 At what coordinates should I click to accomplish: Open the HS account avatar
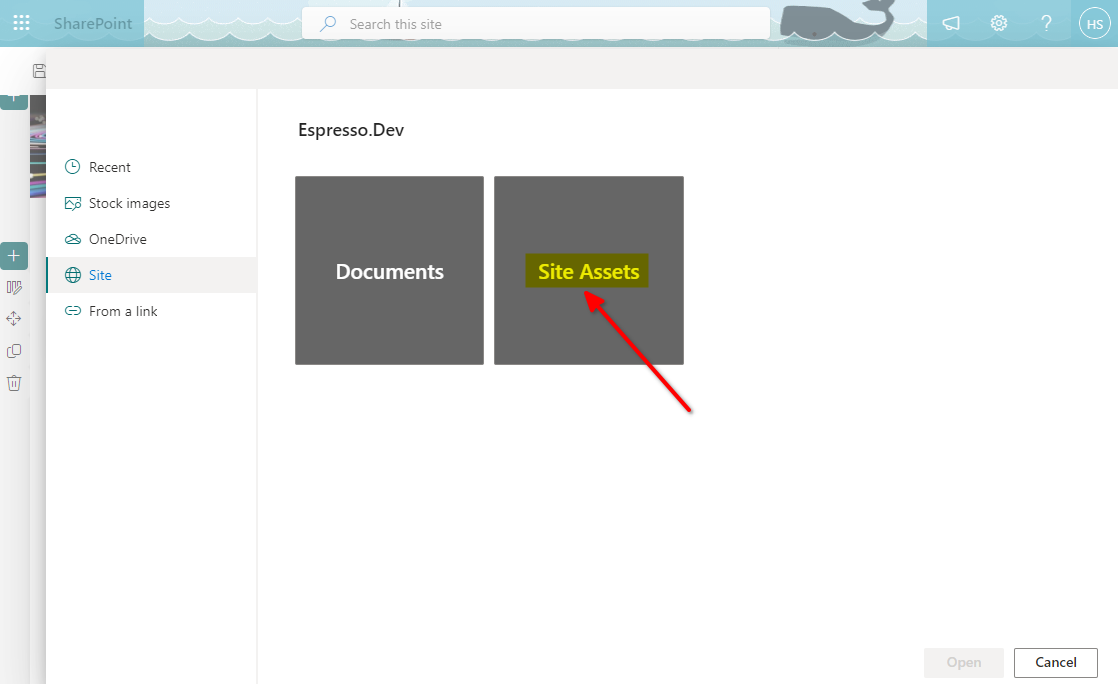1094,24
